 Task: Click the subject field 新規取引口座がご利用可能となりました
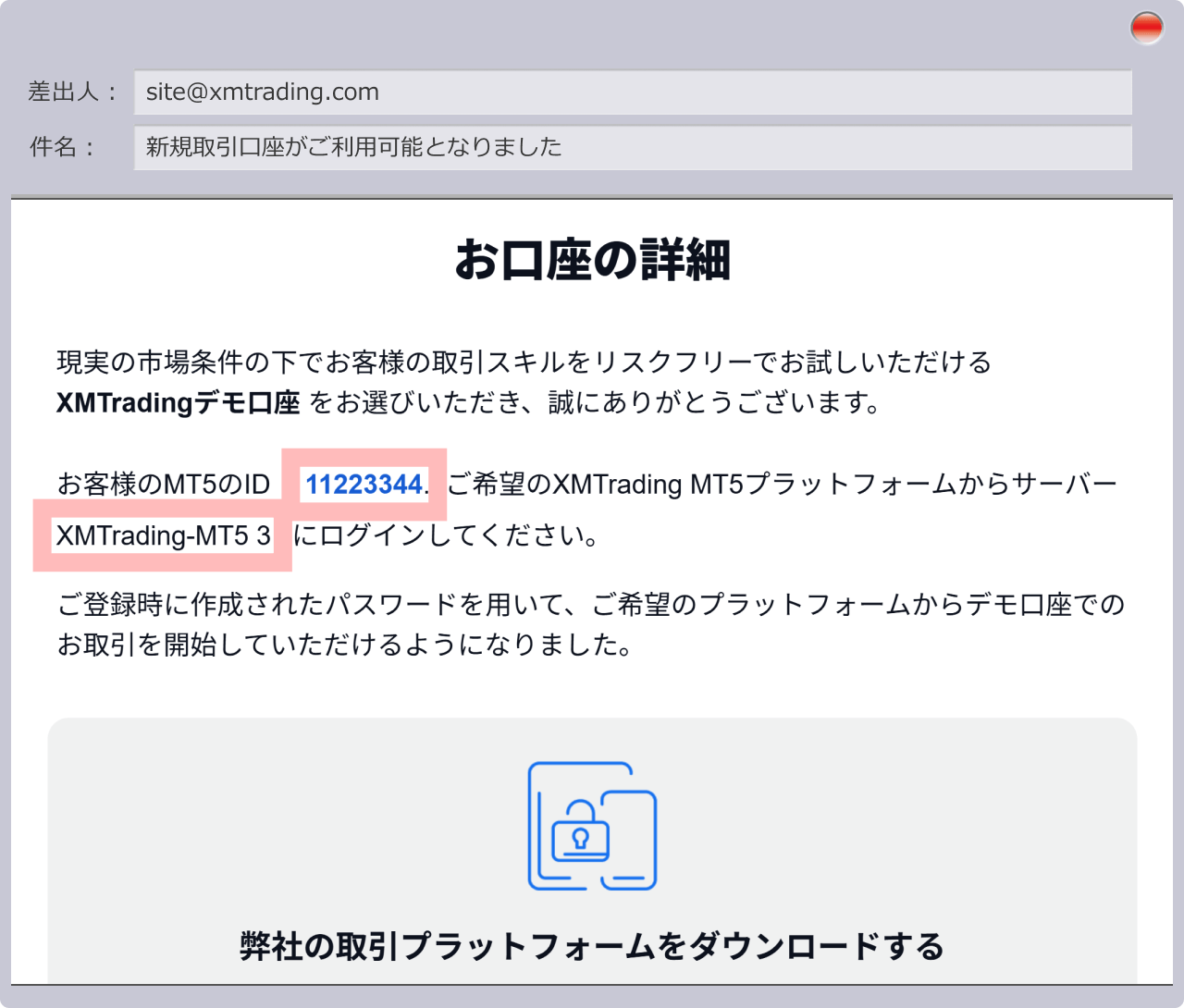point(633,148)
